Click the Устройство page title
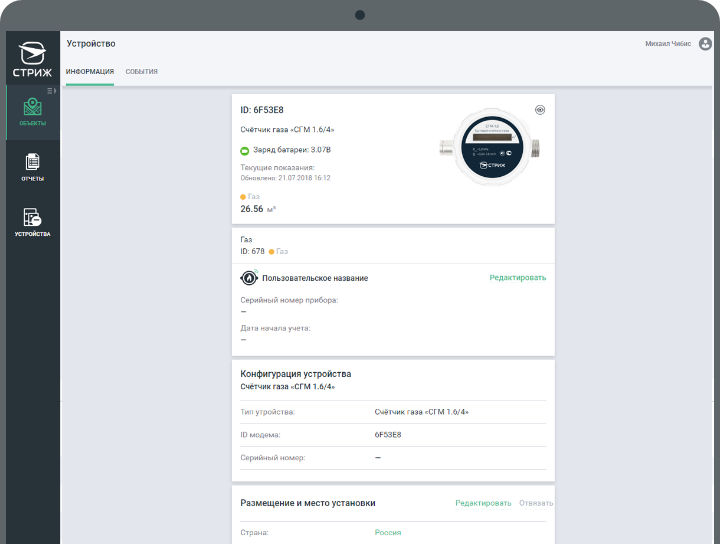The width and height of the screenshot is (720, 544). click(91, 44)
